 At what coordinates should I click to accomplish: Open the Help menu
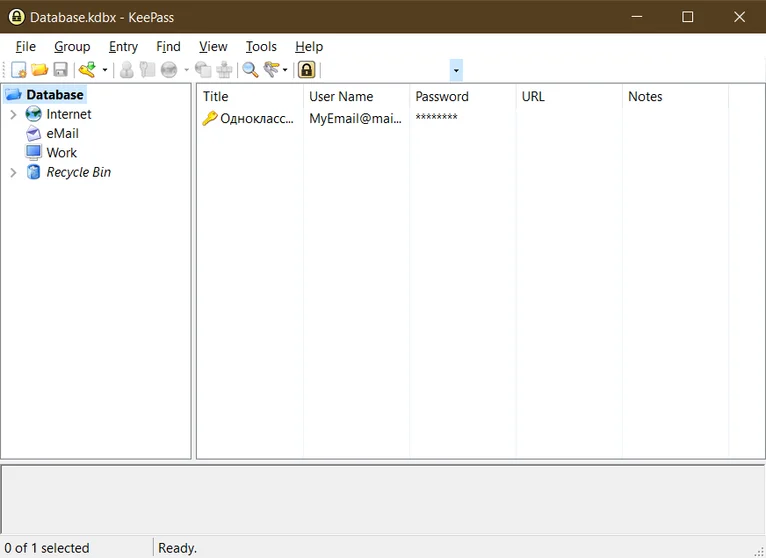[309, 47]
